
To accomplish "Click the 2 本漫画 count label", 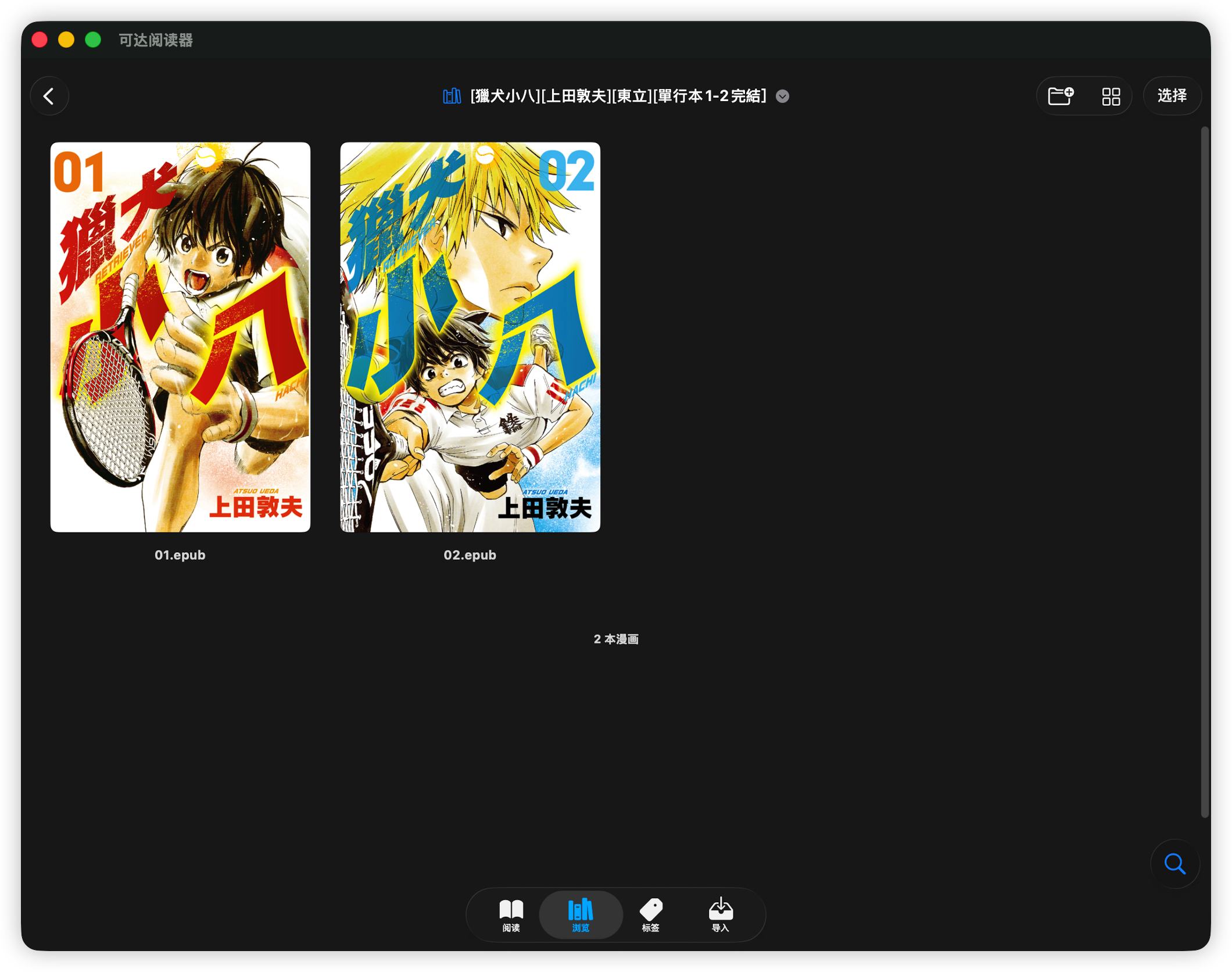I will click(x=616, y=639).
